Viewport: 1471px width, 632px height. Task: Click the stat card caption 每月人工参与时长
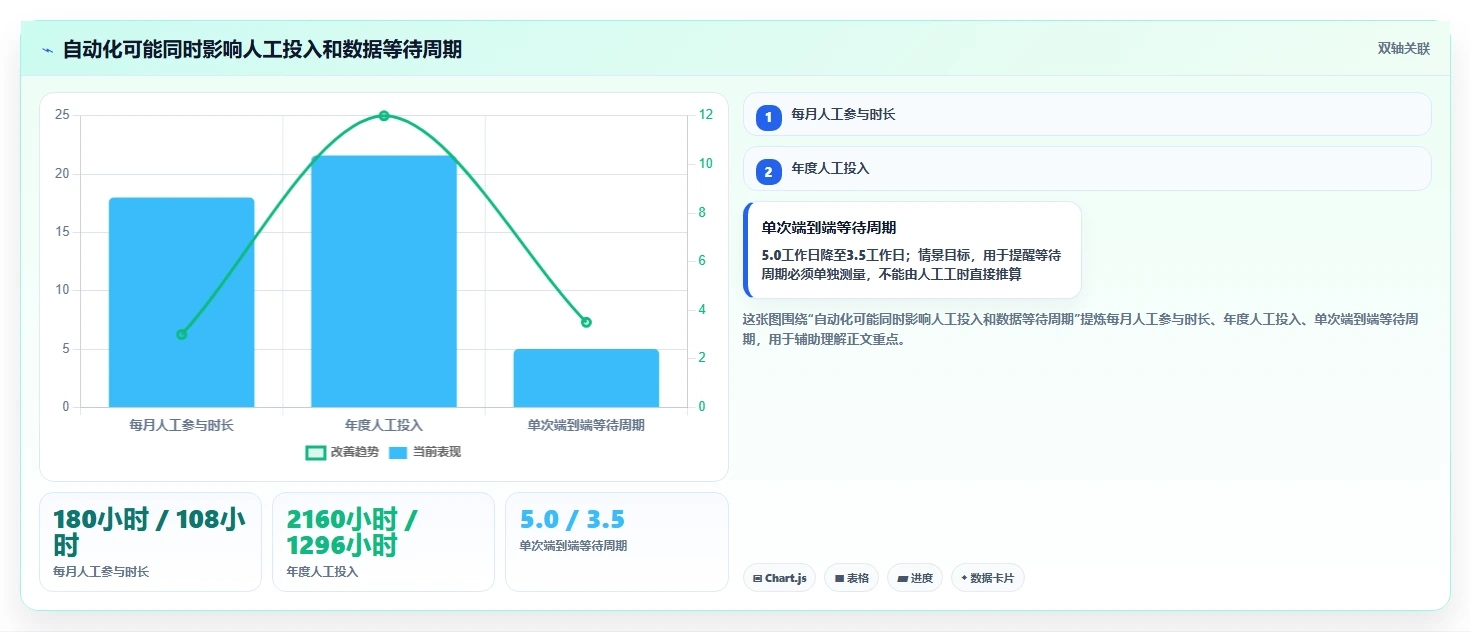[x=101, y=571]
